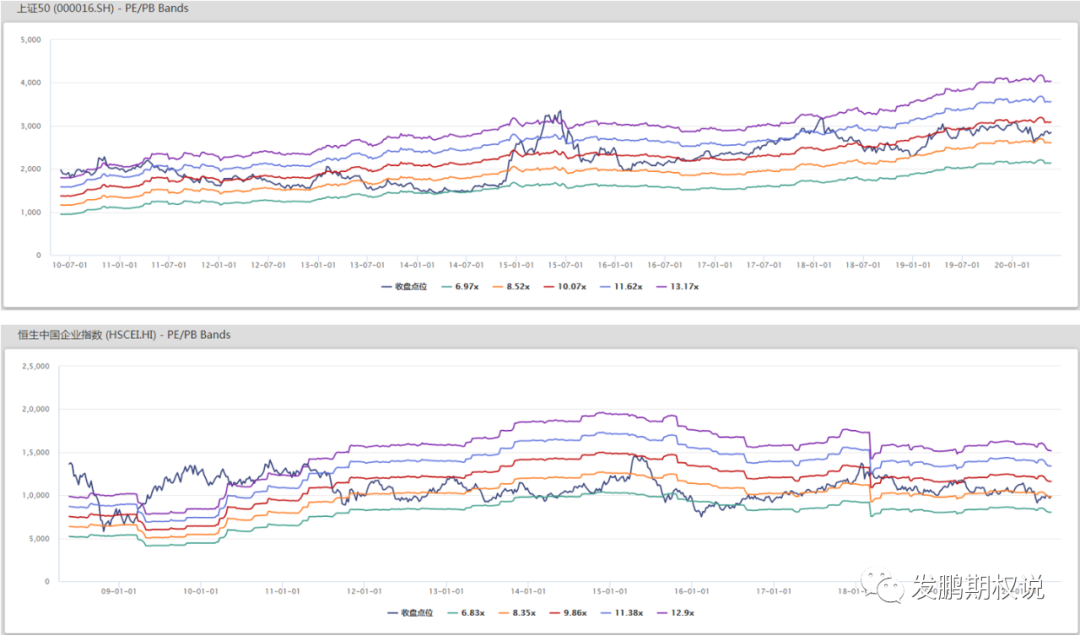The height and width of the screenshot is (635, 1080).
Task: Click the red 10.07x legend marker
Action: [x=551, y=287]
